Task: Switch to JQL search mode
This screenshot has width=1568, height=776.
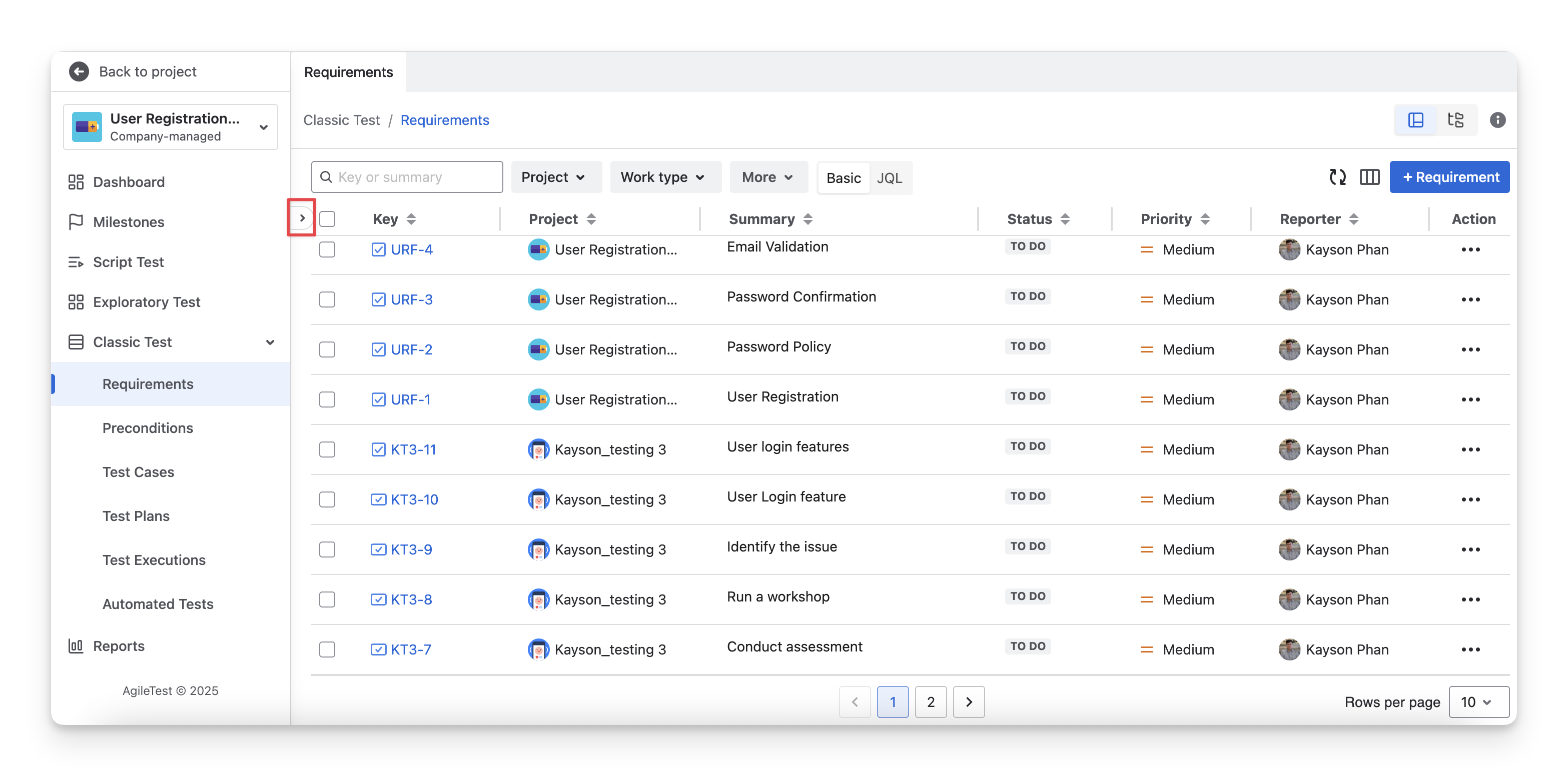Action: coord(889,177)
